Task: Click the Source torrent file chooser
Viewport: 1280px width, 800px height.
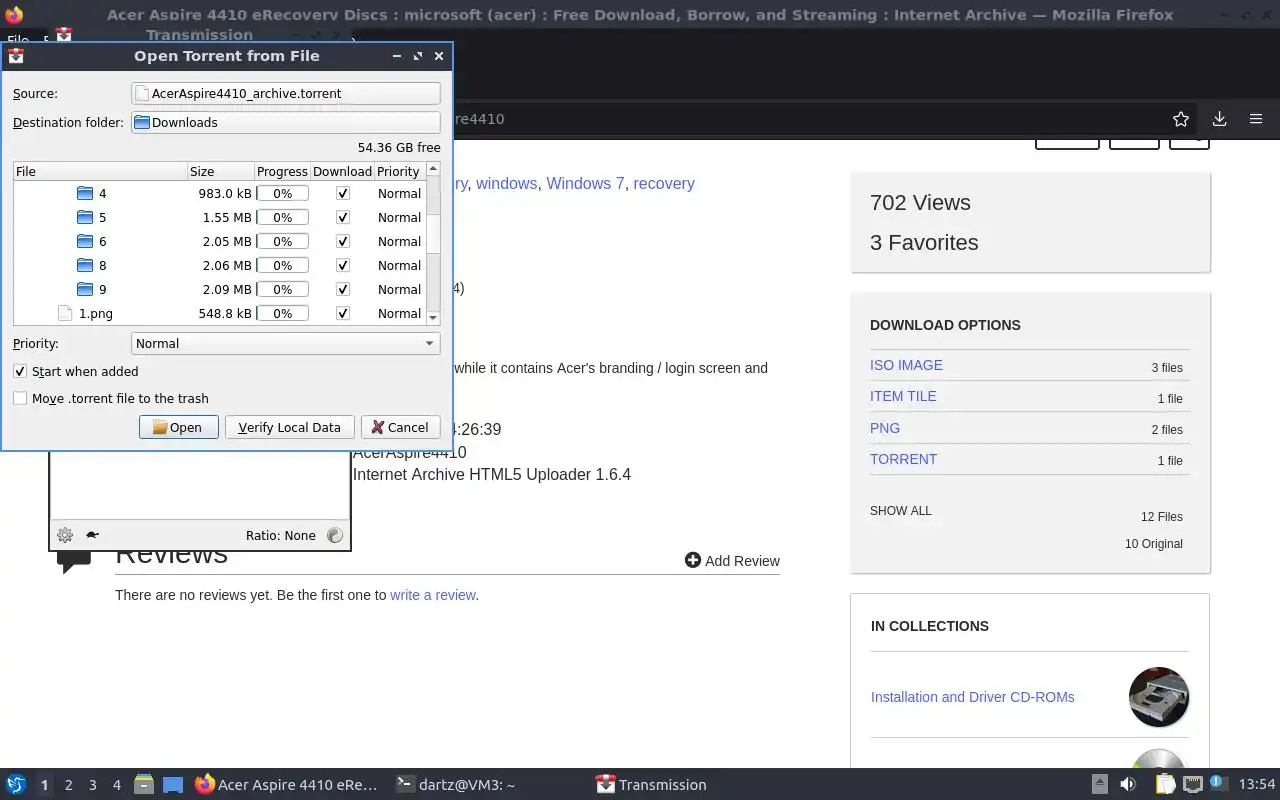Action: coord(286,93)
